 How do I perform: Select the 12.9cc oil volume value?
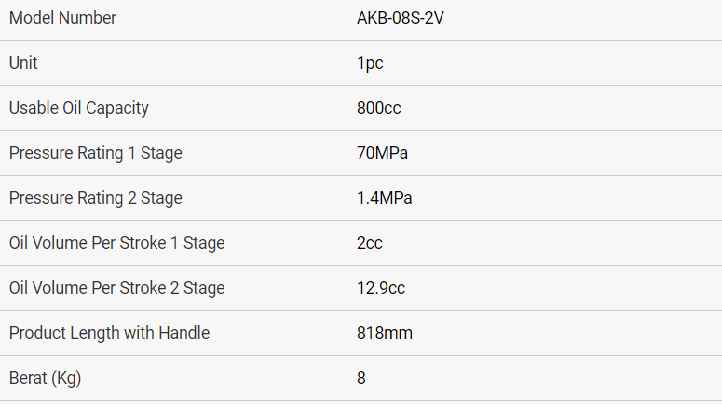coord(381,288)
